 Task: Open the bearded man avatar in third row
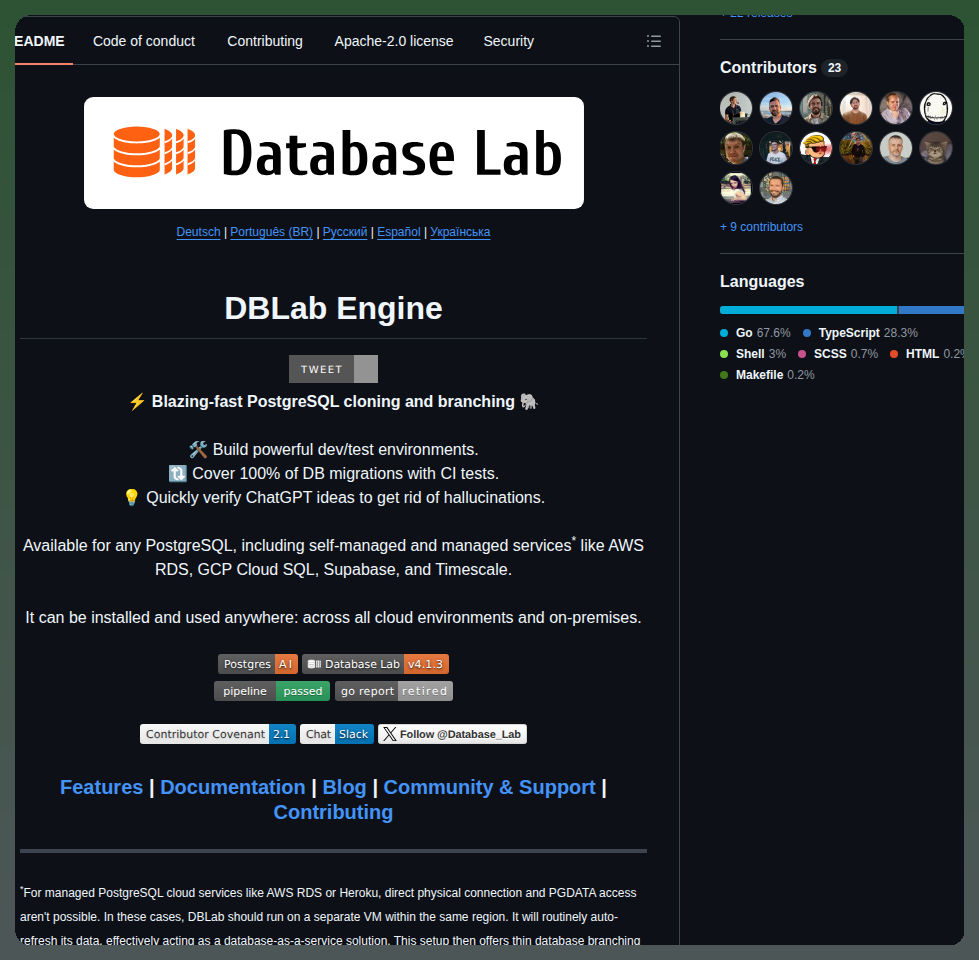pos(776,188)
